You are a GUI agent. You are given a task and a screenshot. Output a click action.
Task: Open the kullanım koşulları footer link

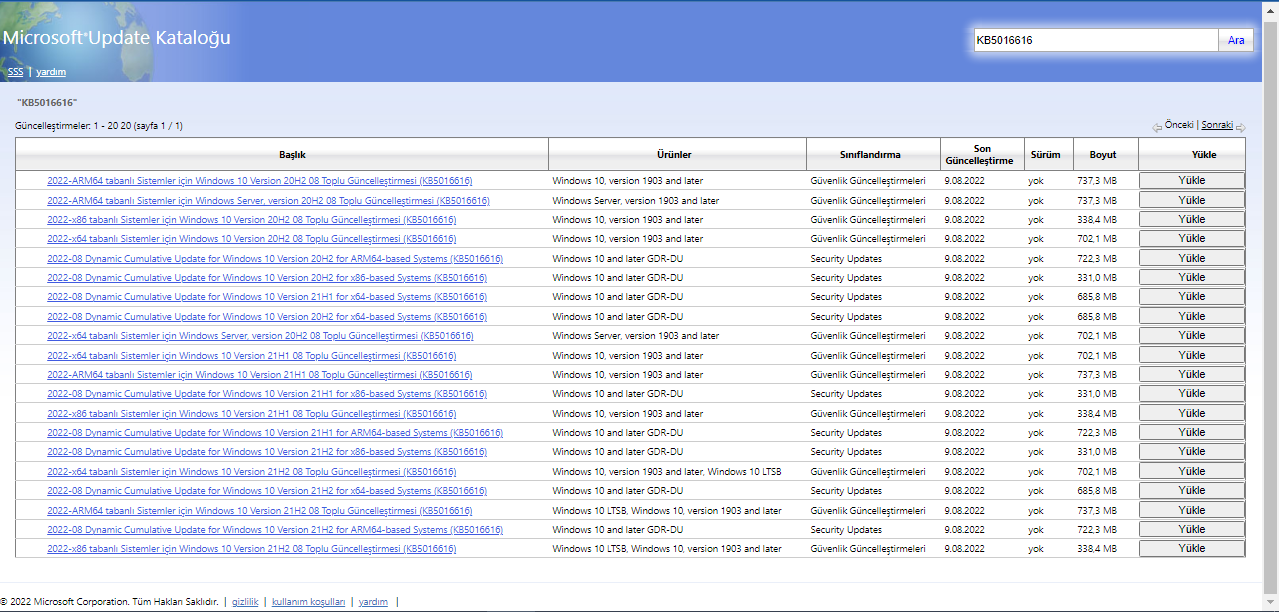[308, 602]
